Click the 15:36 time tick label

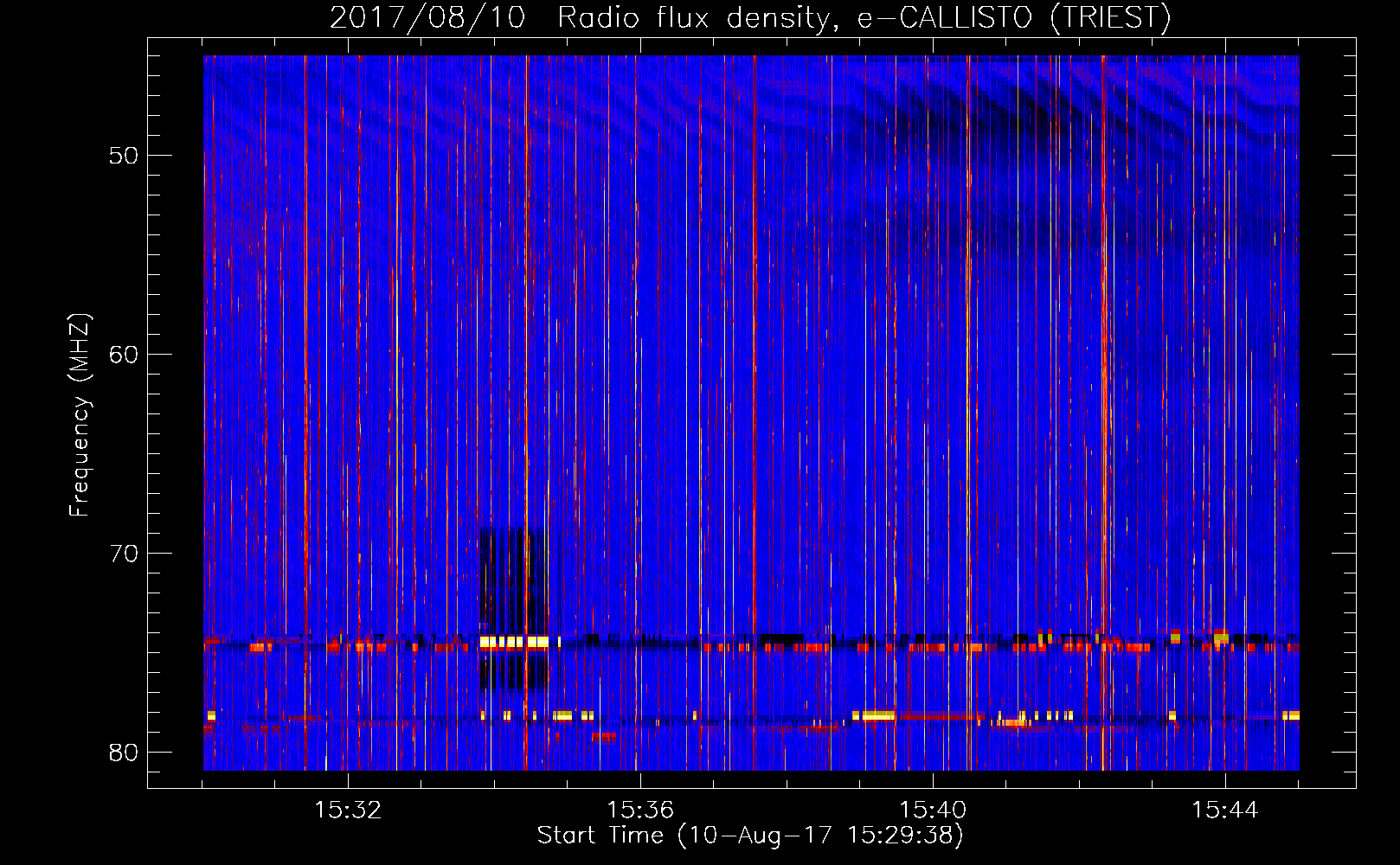click(x=640, y=810)
